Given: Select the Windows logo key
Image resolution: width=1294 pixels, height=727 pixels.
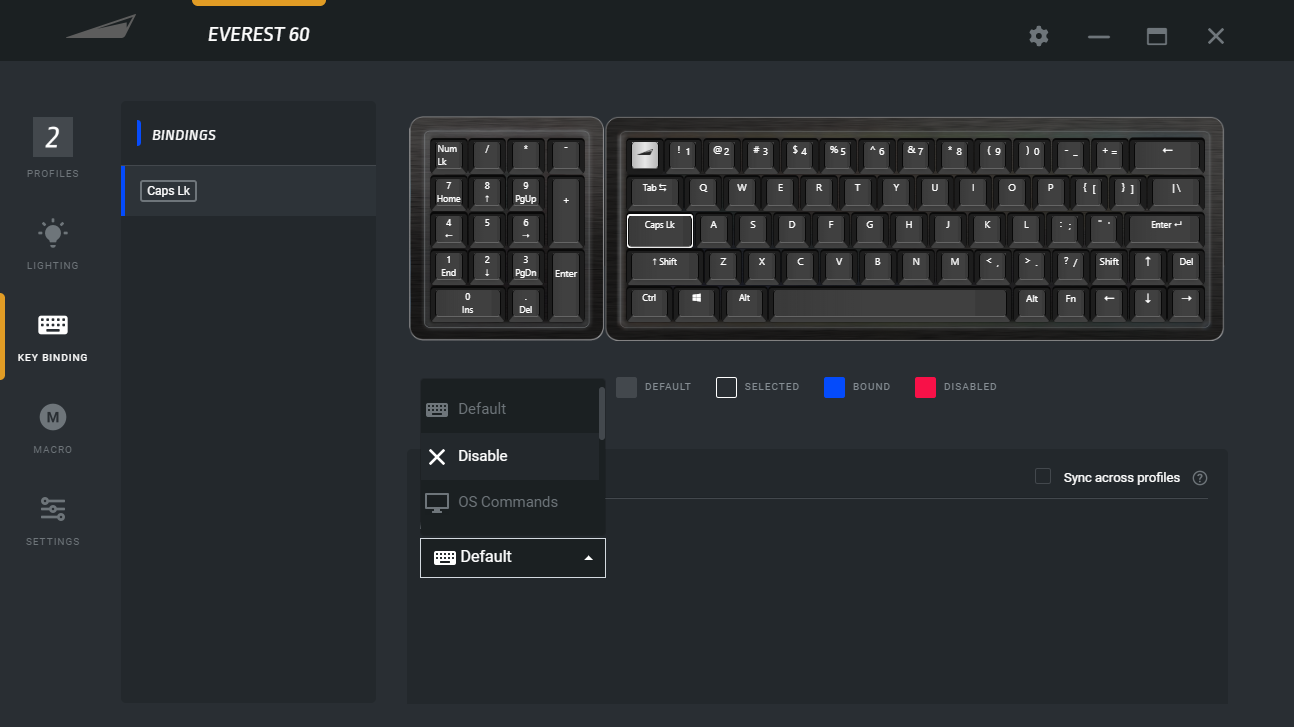Looking at the screenshot, I should pyautogui.click(x=696, y=302).
